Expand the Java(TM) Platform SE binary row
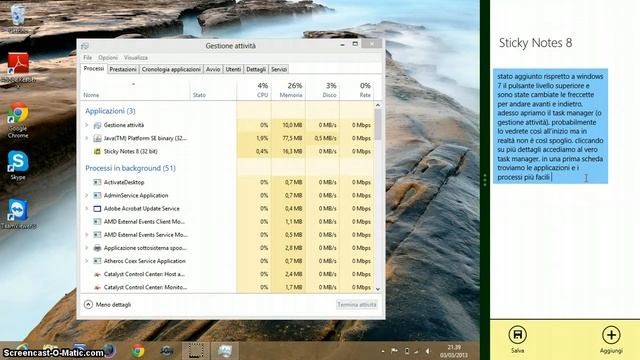The height and width of the screenshot is (360, 640). (x=87, y=138)
